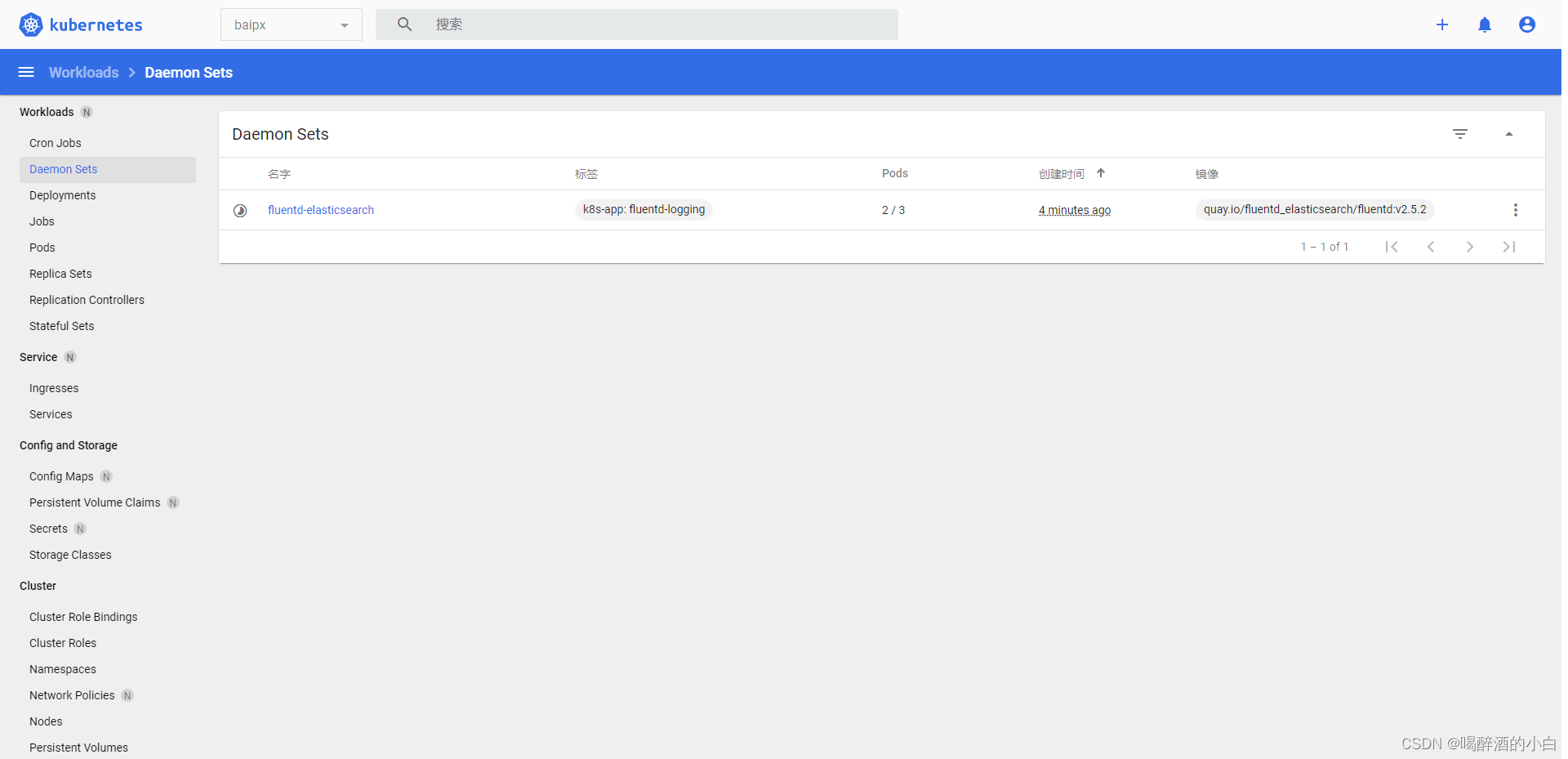
Task: Open Services in sidebar
Action: (51, 414)
